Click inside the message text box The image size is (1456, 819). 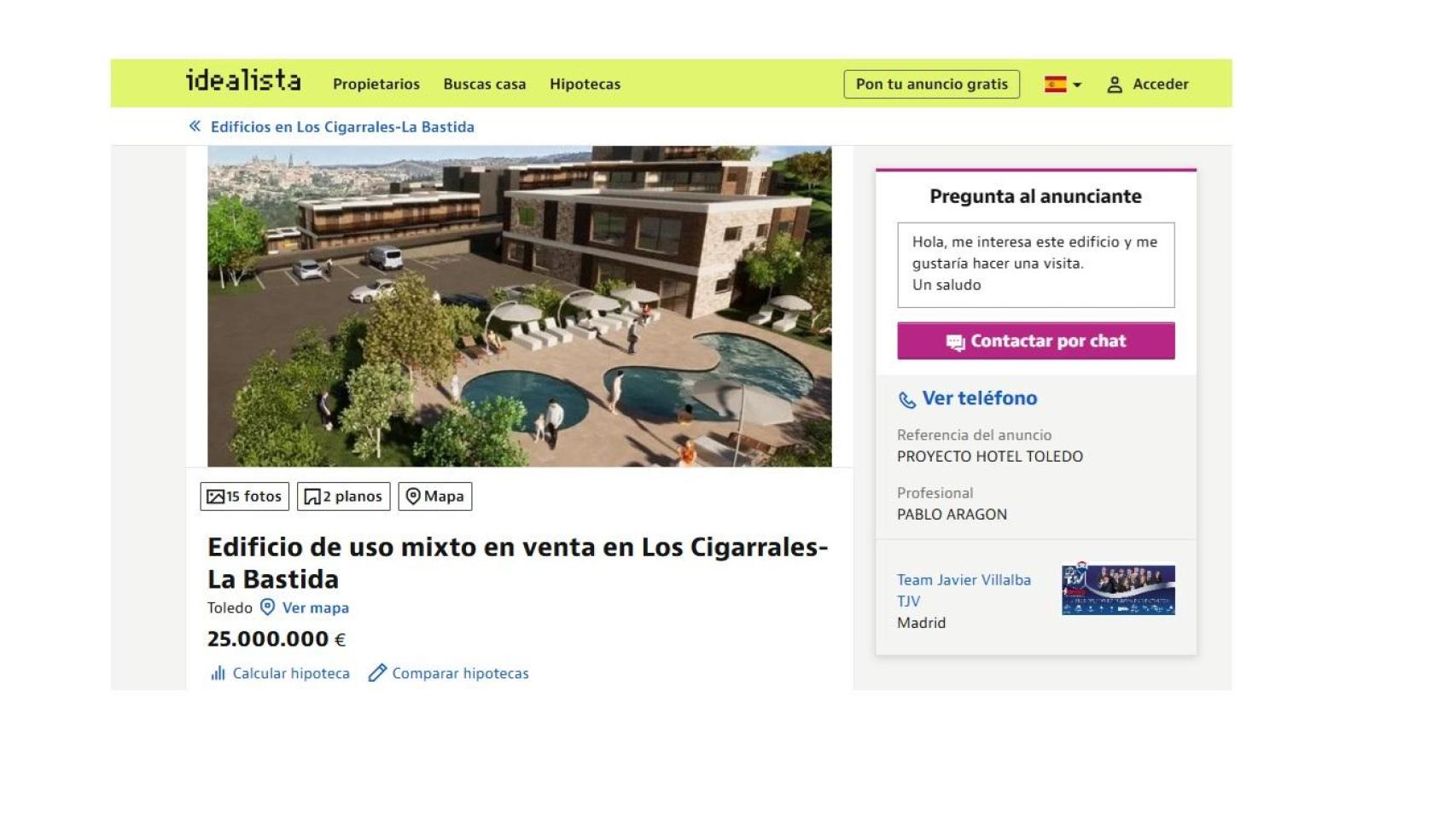pyautogui.click(x=1035, y=264)
